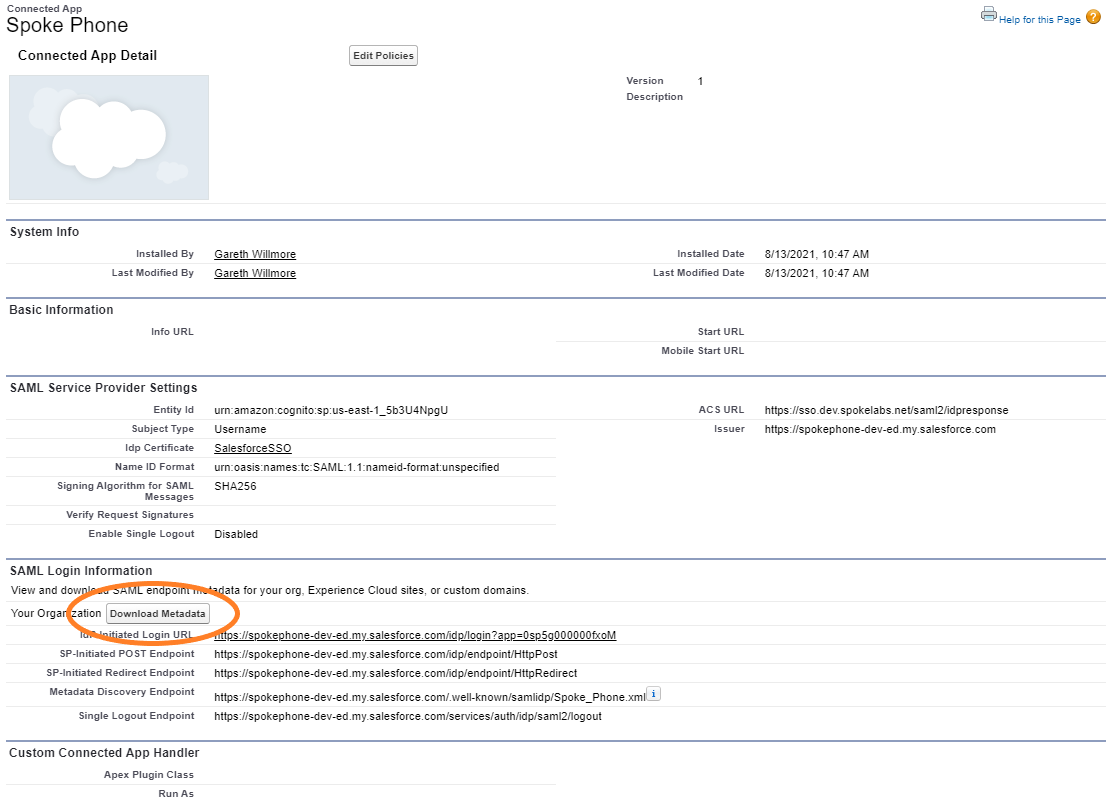Click the Custom Connected App Handler heading
This screenshot has height=810, width=1106.
point(104,753)
